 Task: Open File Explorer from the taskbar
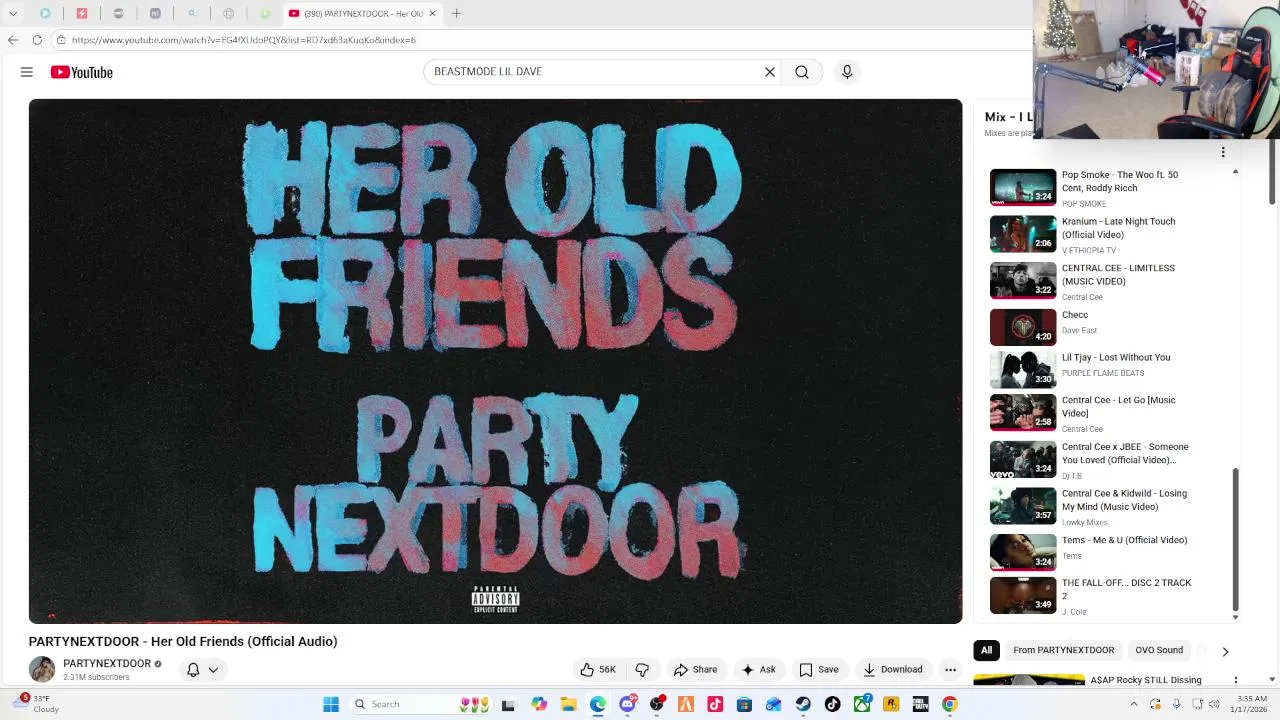(x=568, y=704)
